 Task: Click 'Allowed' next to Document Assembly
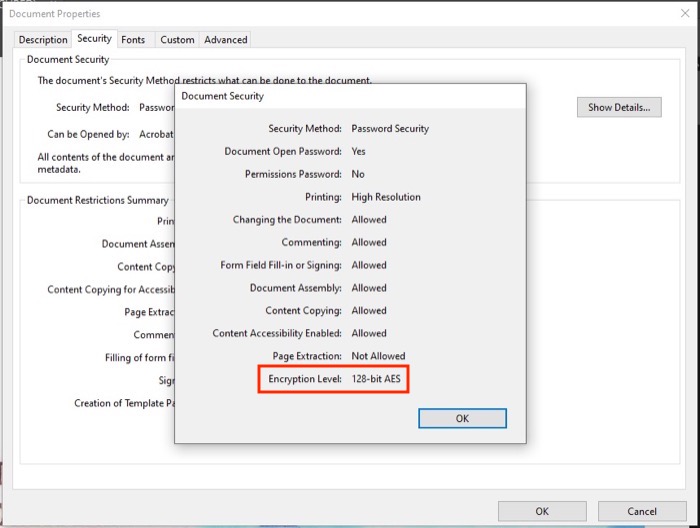point(369,288)
